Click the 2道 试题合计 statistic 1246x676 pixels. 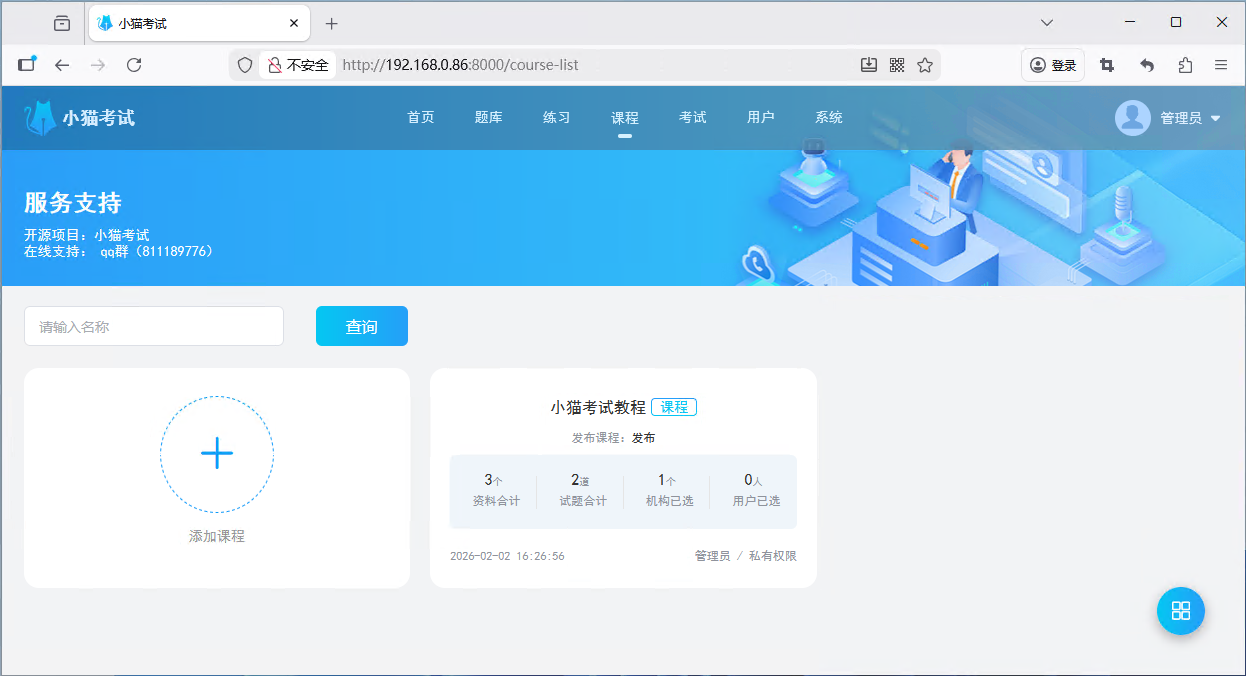(x=583, y=490)
